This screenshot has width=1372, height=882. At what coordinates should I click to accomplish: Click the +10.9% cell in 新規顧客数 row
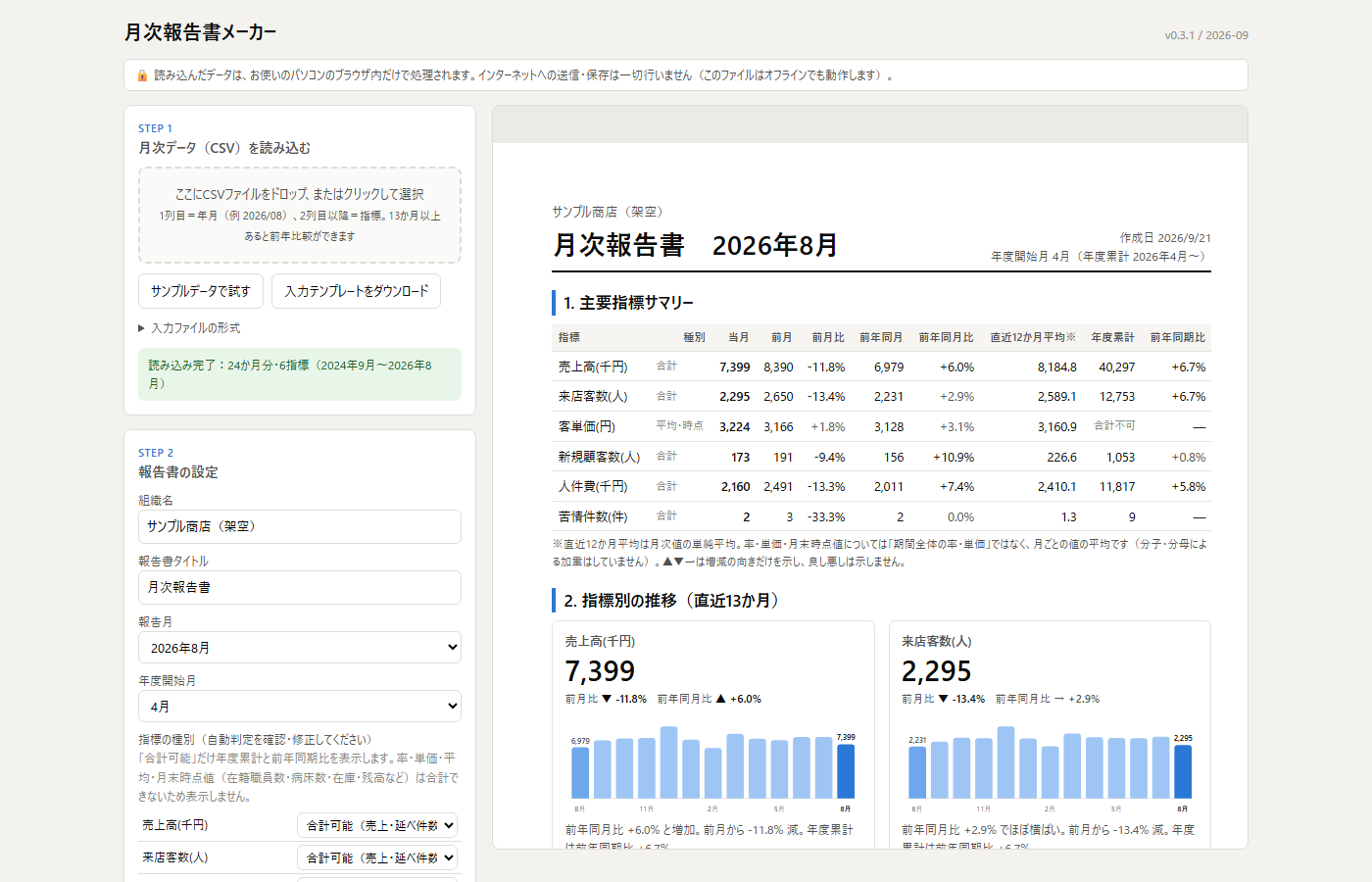point(954,458)
